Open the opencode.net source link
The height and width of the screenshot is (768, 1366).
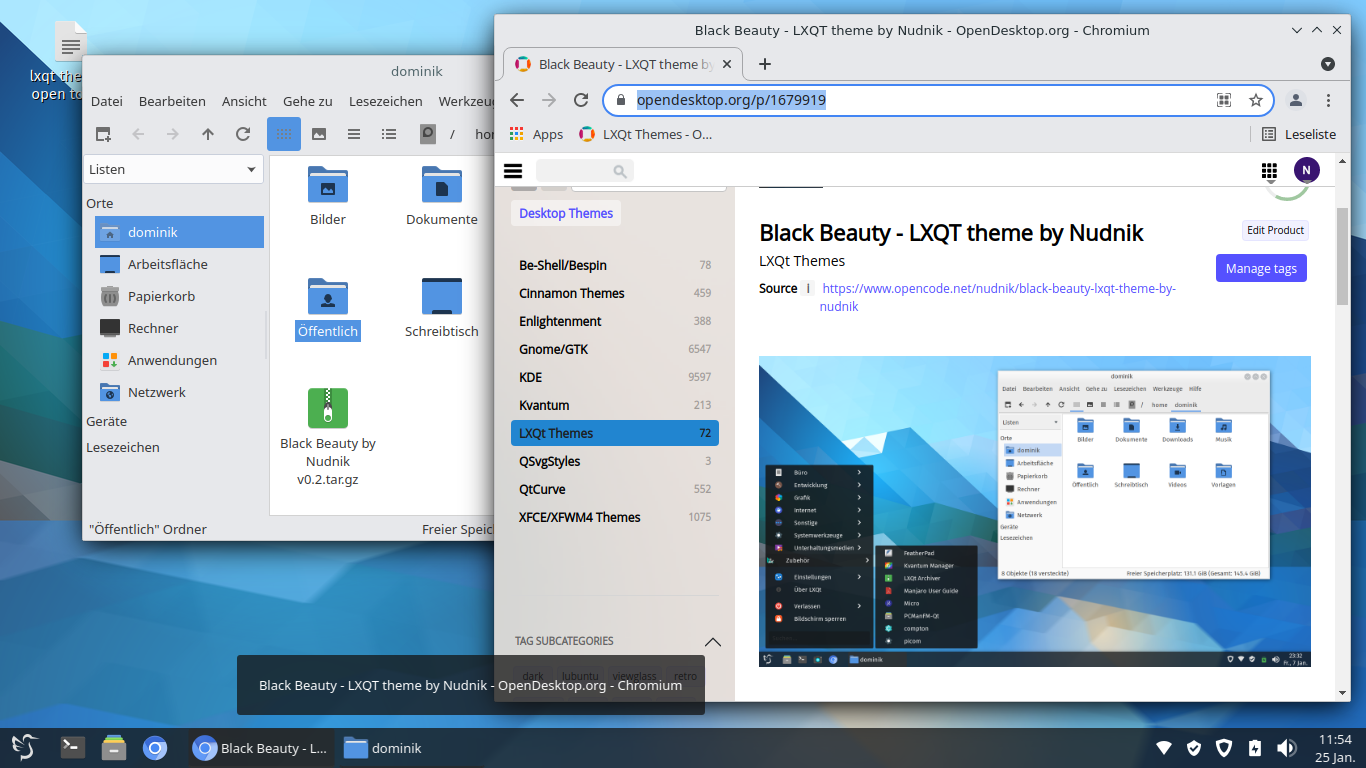click(999, 297)
